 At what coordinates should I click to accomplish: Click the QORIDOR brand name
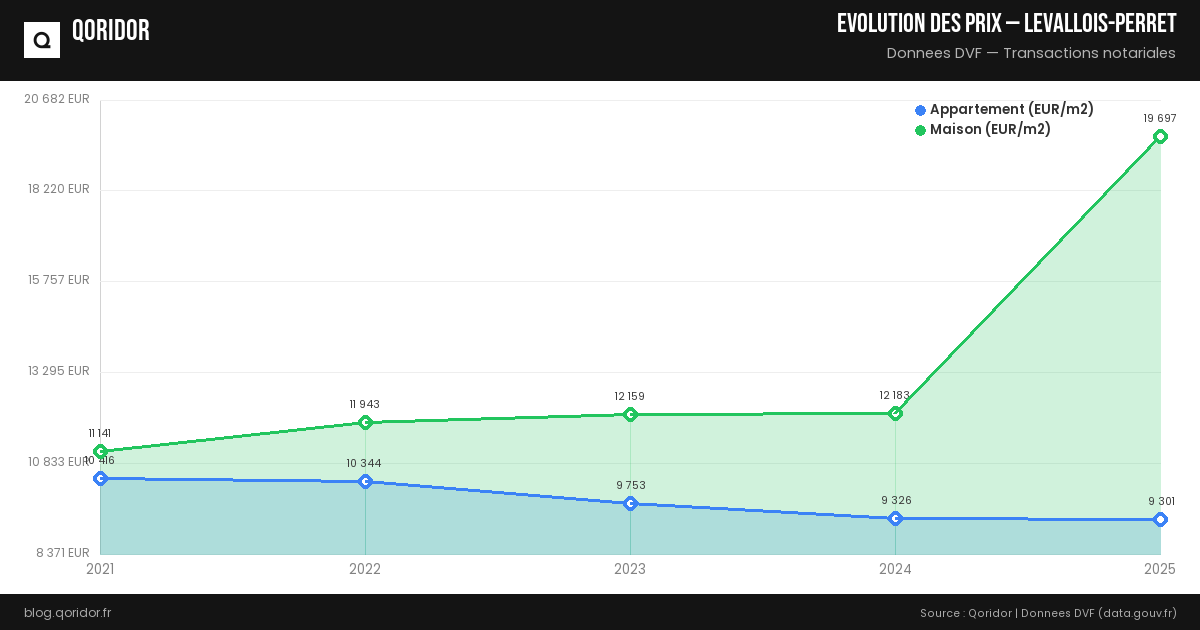click(x=111, y=31)
